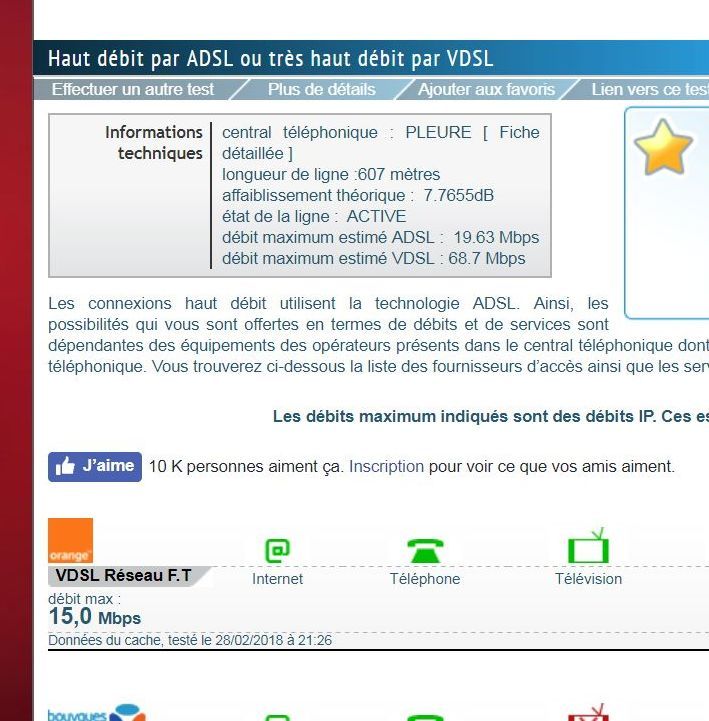Image resolution: width=709 pixels, height=721 pixels.
Task: Click 'Téléphone' label under Orange
Action: coord(425,579)
